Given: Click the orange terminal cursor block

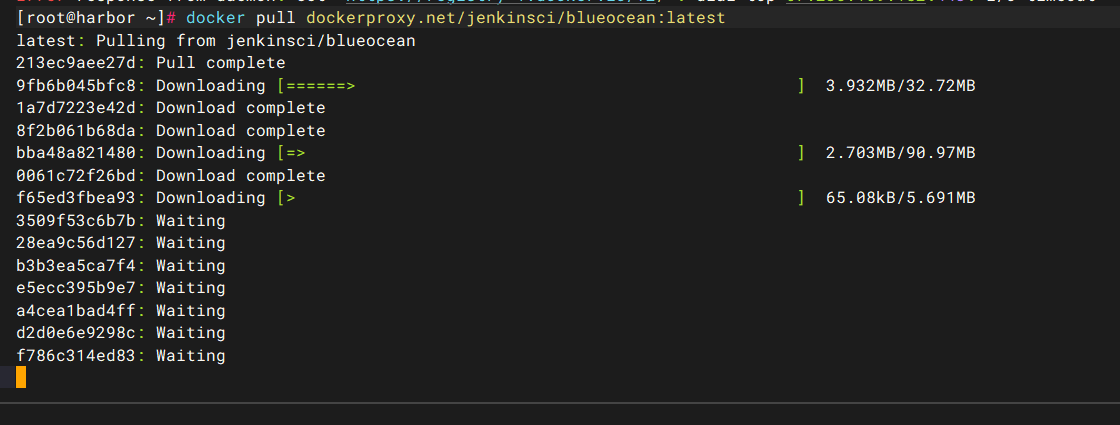Looking at the screenshot, I should tap(21, 377).
